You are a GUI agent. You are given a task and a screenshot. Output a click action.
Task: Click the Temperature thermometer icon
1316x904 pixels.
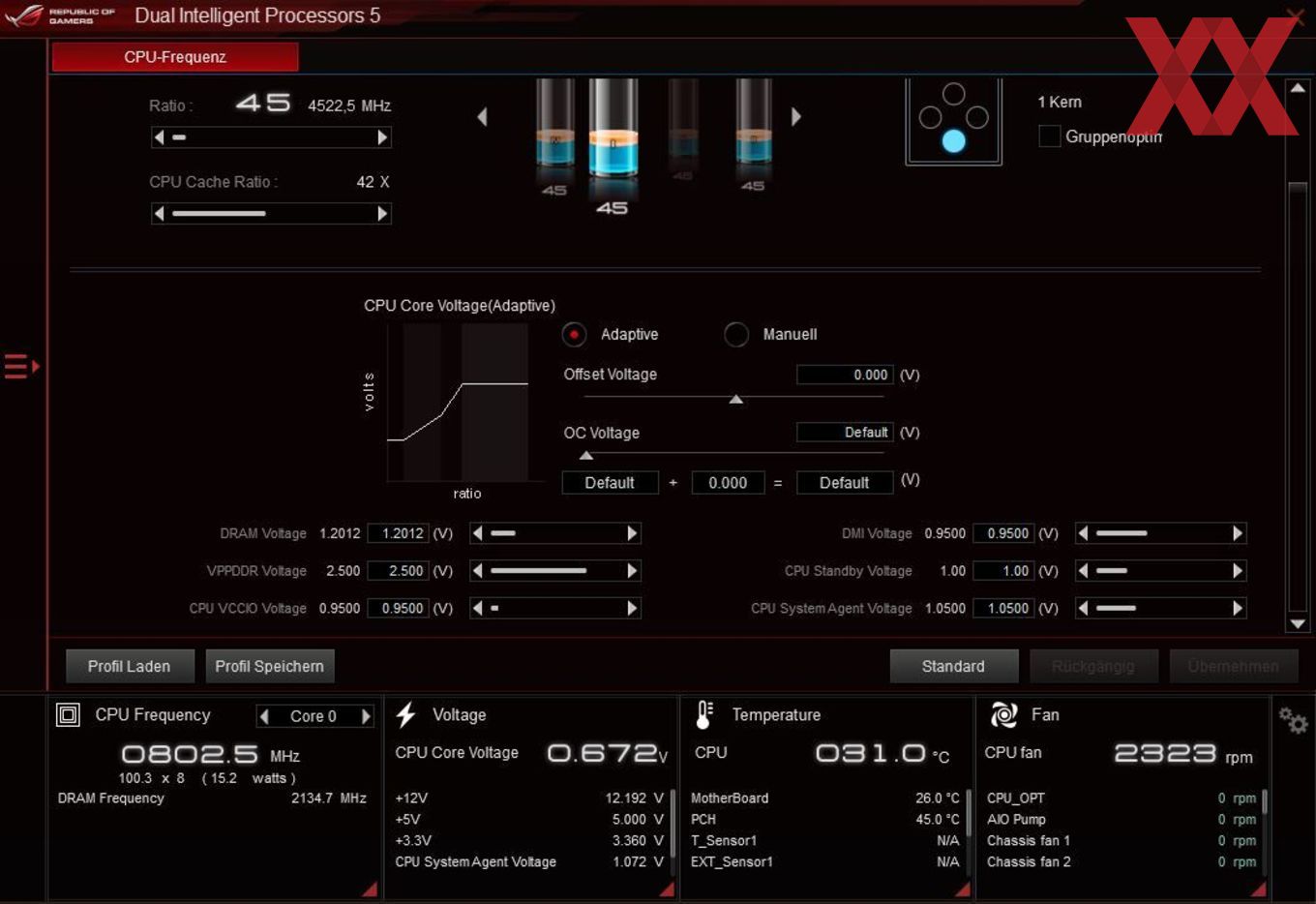coord(704,715)
